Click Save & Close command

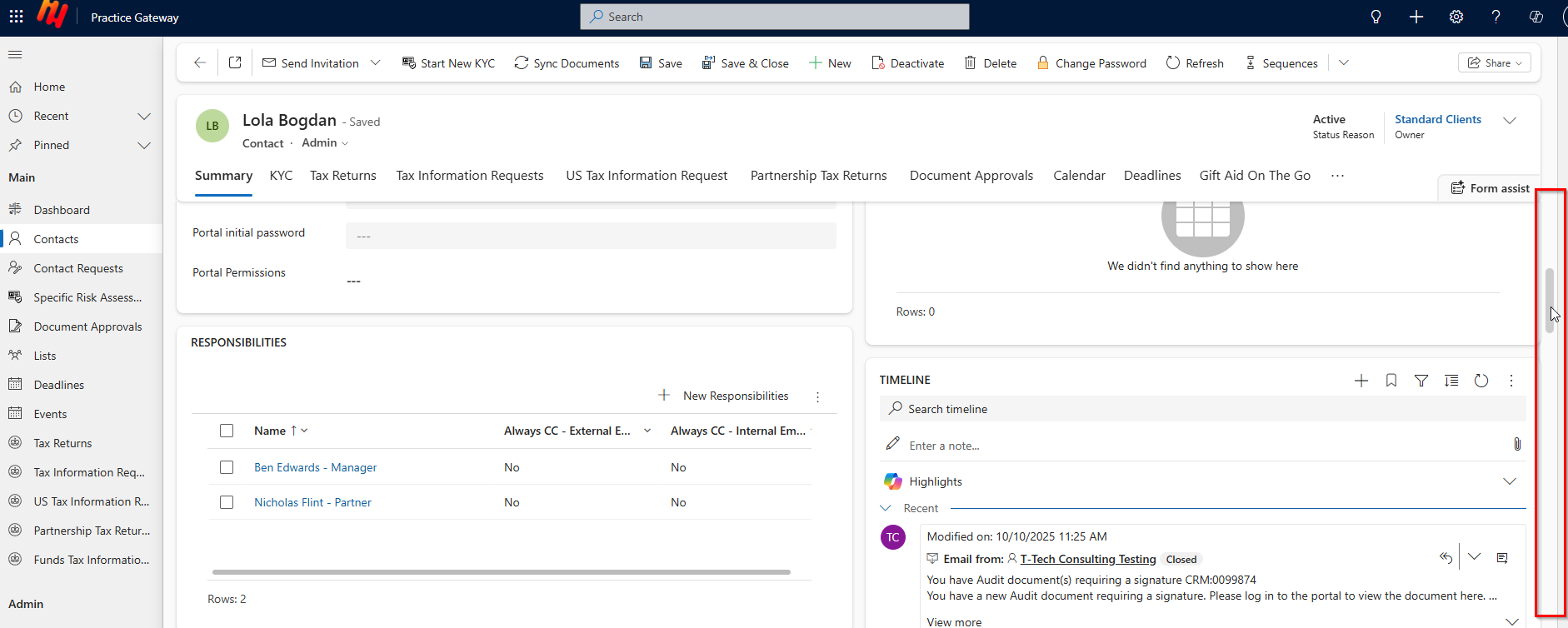coord(745,63)
